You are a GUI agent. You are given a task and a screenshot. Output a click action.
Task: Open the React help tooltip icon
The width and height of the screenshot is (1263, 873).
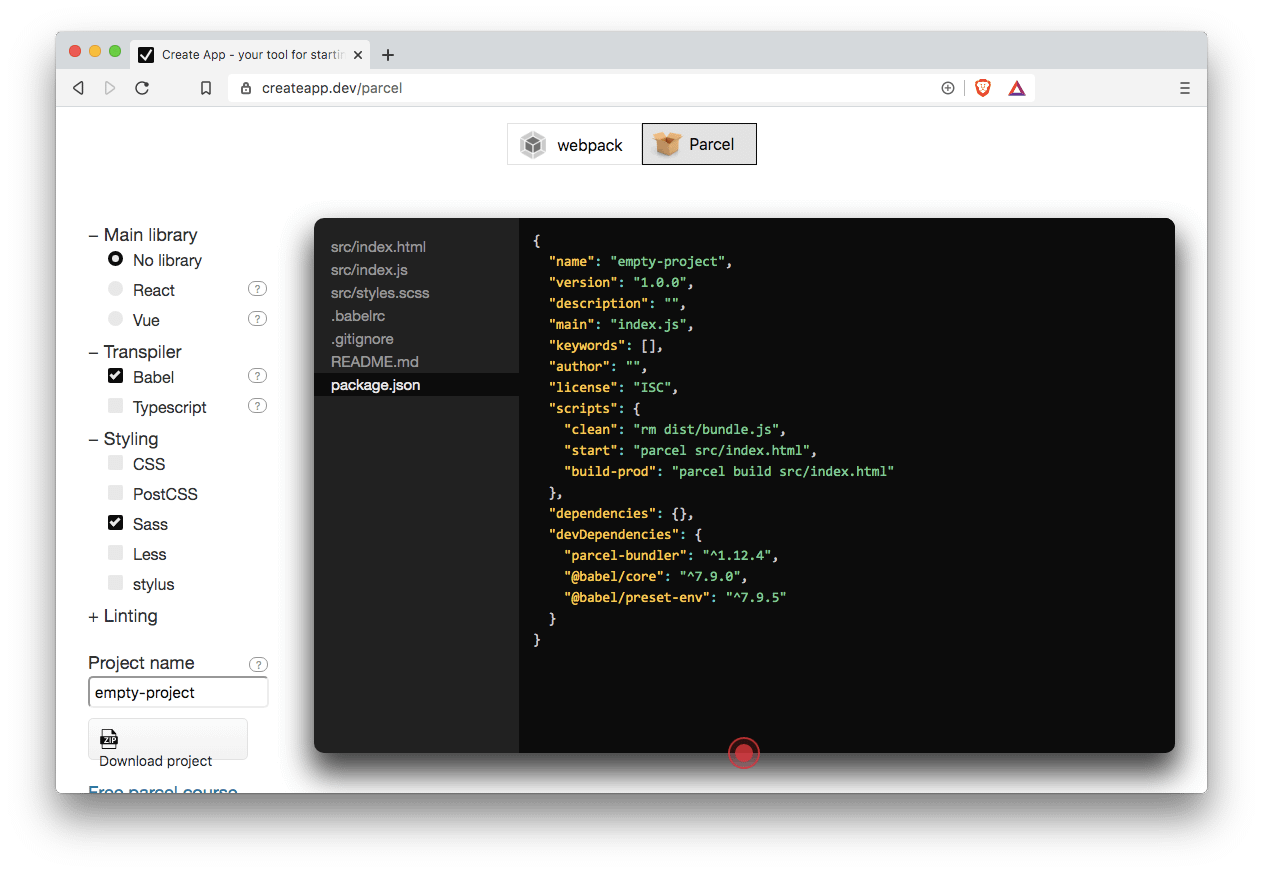[257, 288]
